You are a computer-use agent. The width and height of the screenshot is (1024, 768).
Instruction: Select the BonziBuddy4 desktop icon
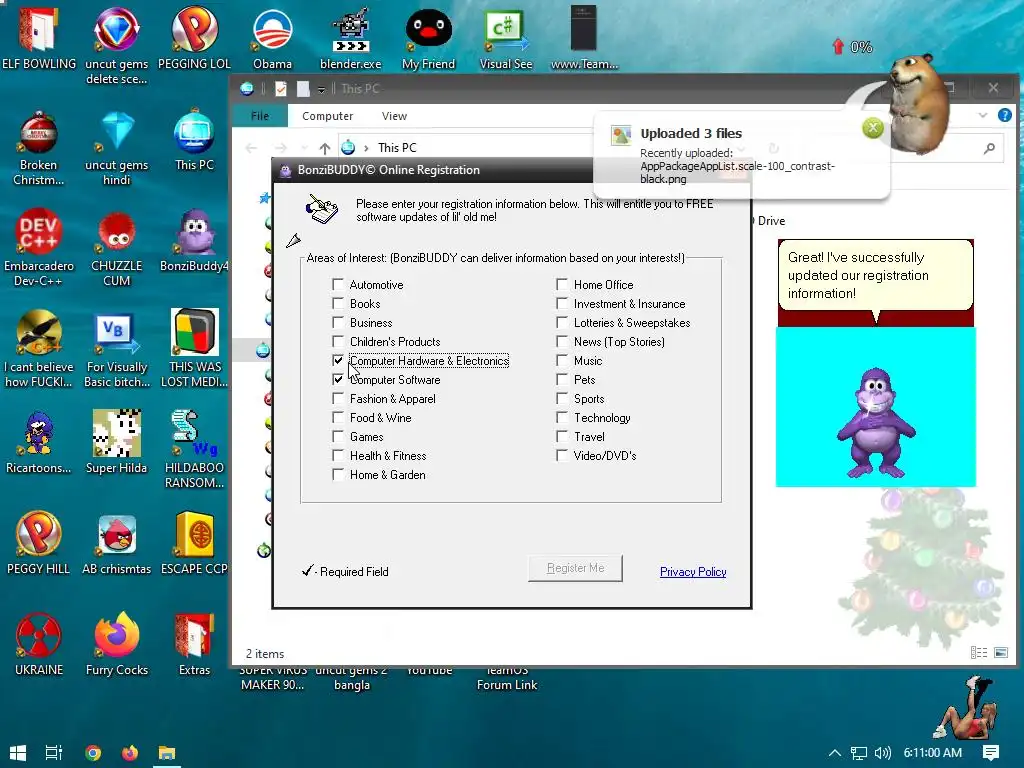[195, 242]
